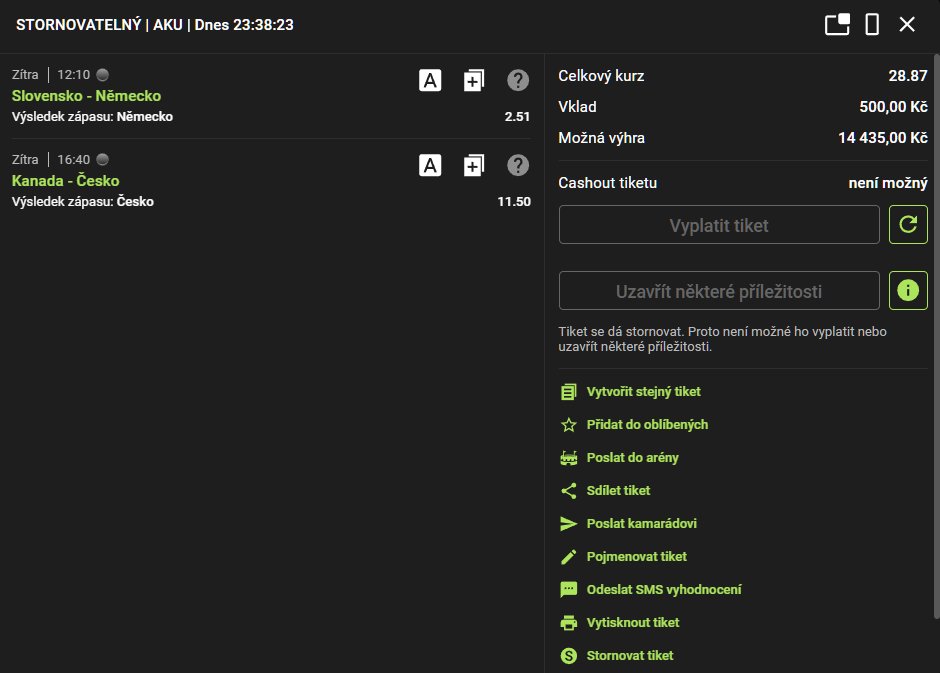Click the star icon beside Přidat do oblíbených

point(568,425)
